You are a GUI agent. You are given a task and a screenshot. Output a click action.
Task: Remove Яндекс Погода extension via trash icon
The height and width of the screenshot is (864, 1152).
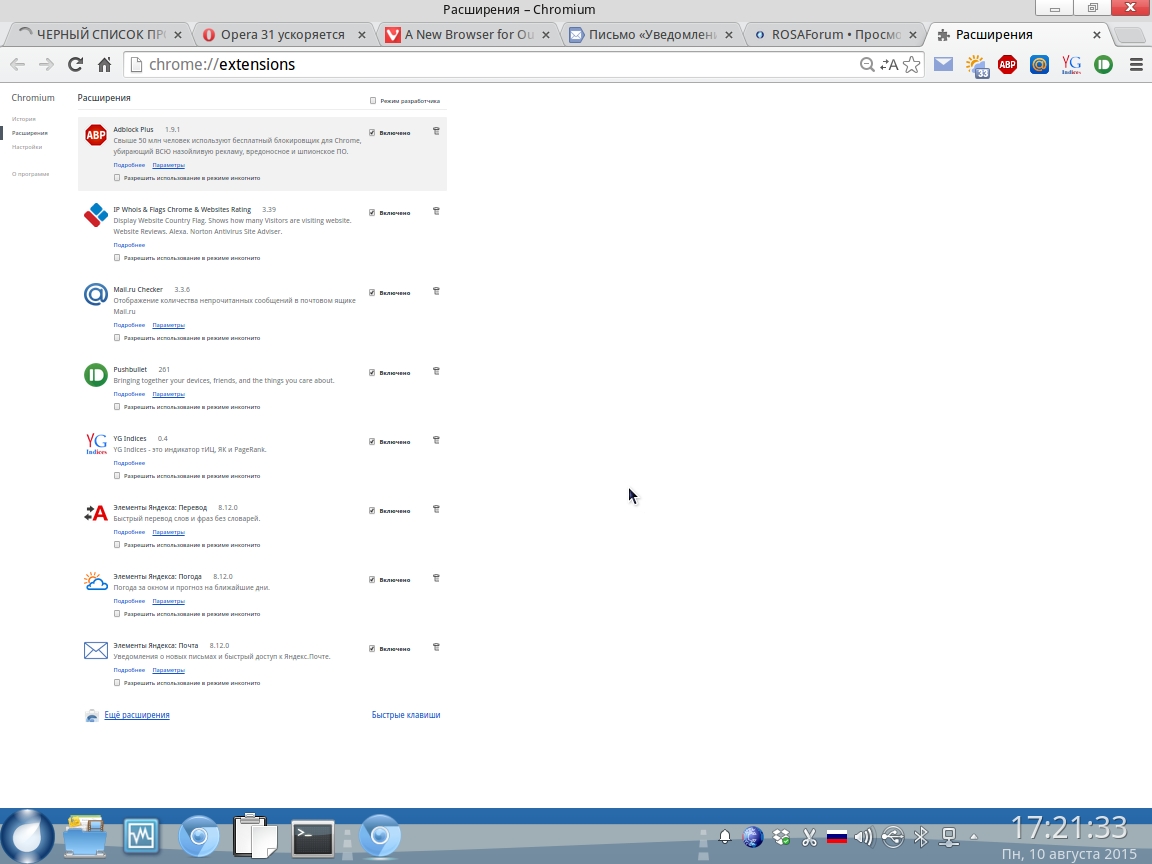[x=436, y=579]
